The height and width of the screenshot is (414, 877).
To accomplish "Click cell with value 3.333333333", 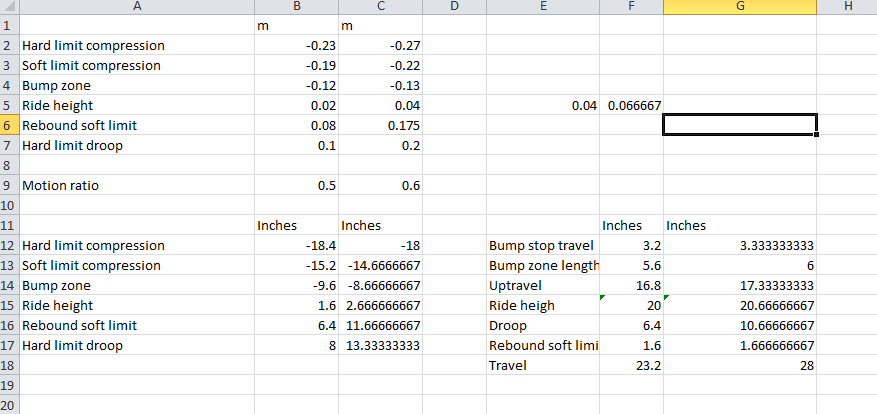I will point(740,245).
